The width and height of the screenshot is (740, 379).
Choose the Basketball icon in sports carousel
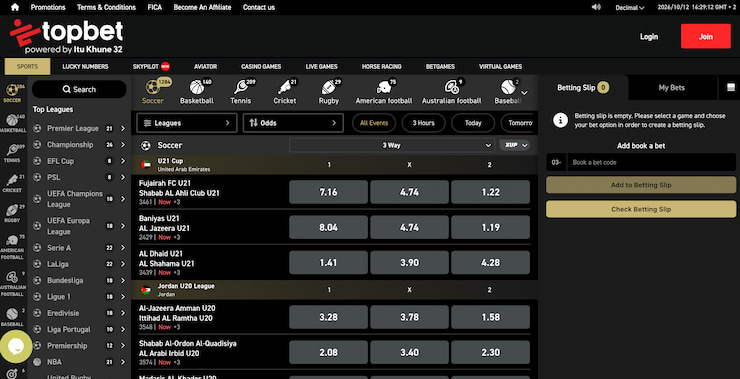197,92
